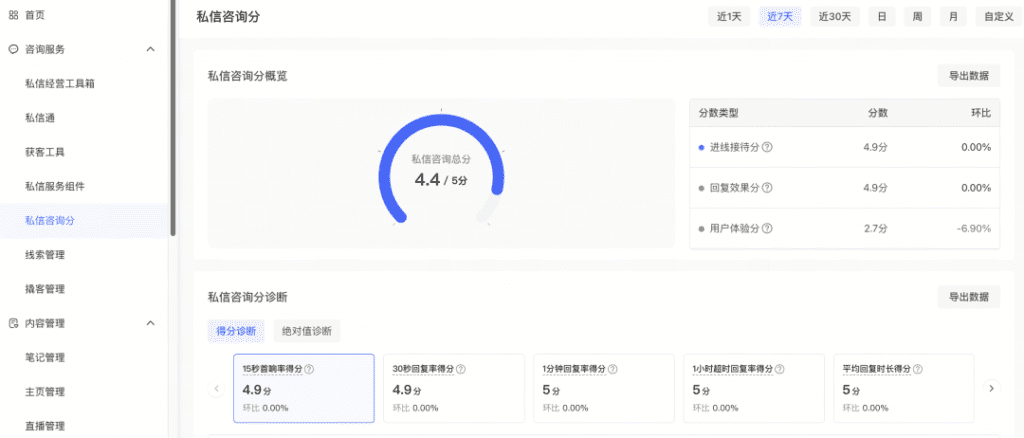1024x438 pixels.
Task: Click the 回复效果分 table row label
Action: click(x=734, y=188)
